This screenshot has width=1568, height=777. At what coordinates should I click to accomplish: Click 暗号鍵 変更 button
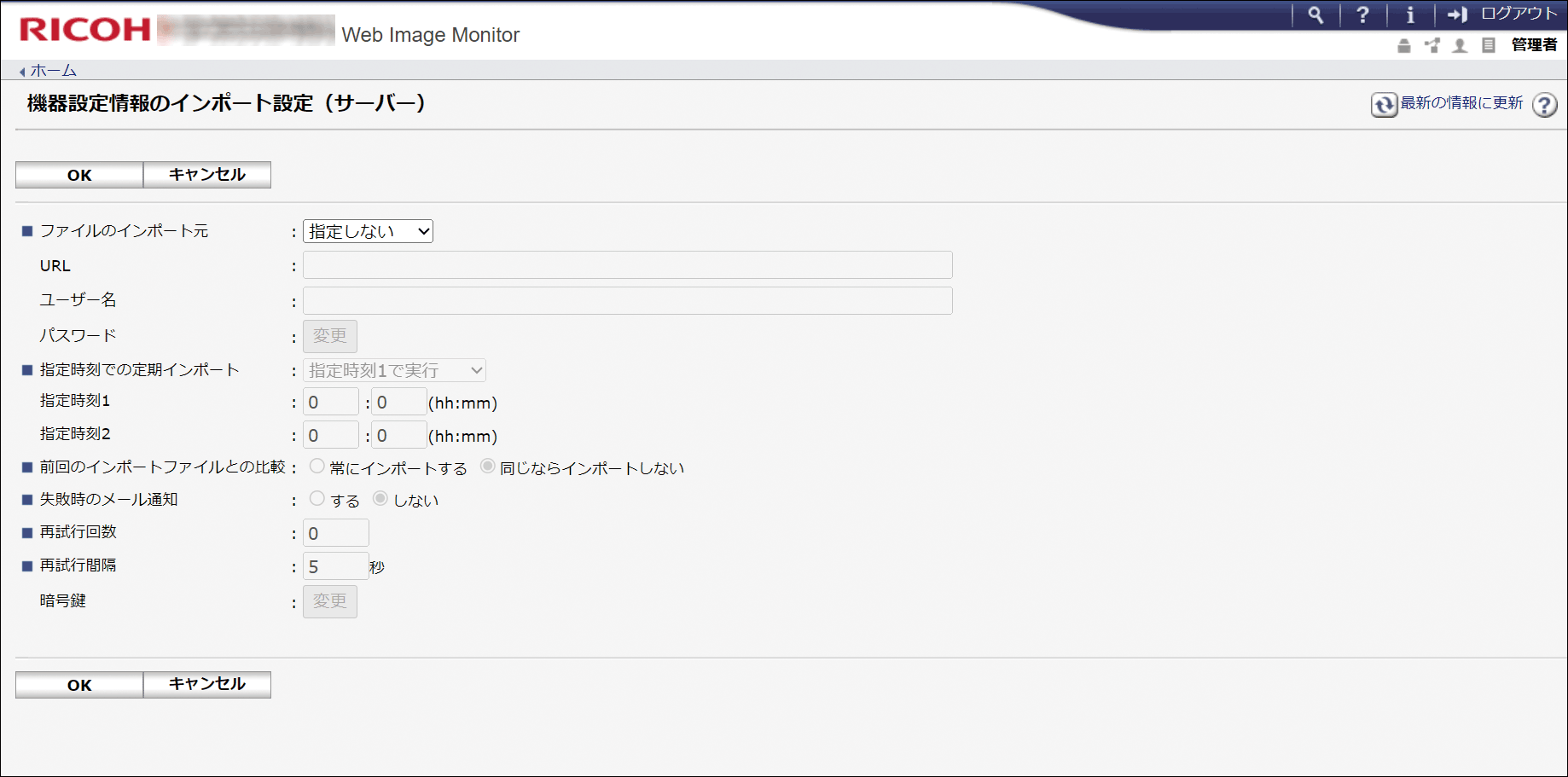330,601
